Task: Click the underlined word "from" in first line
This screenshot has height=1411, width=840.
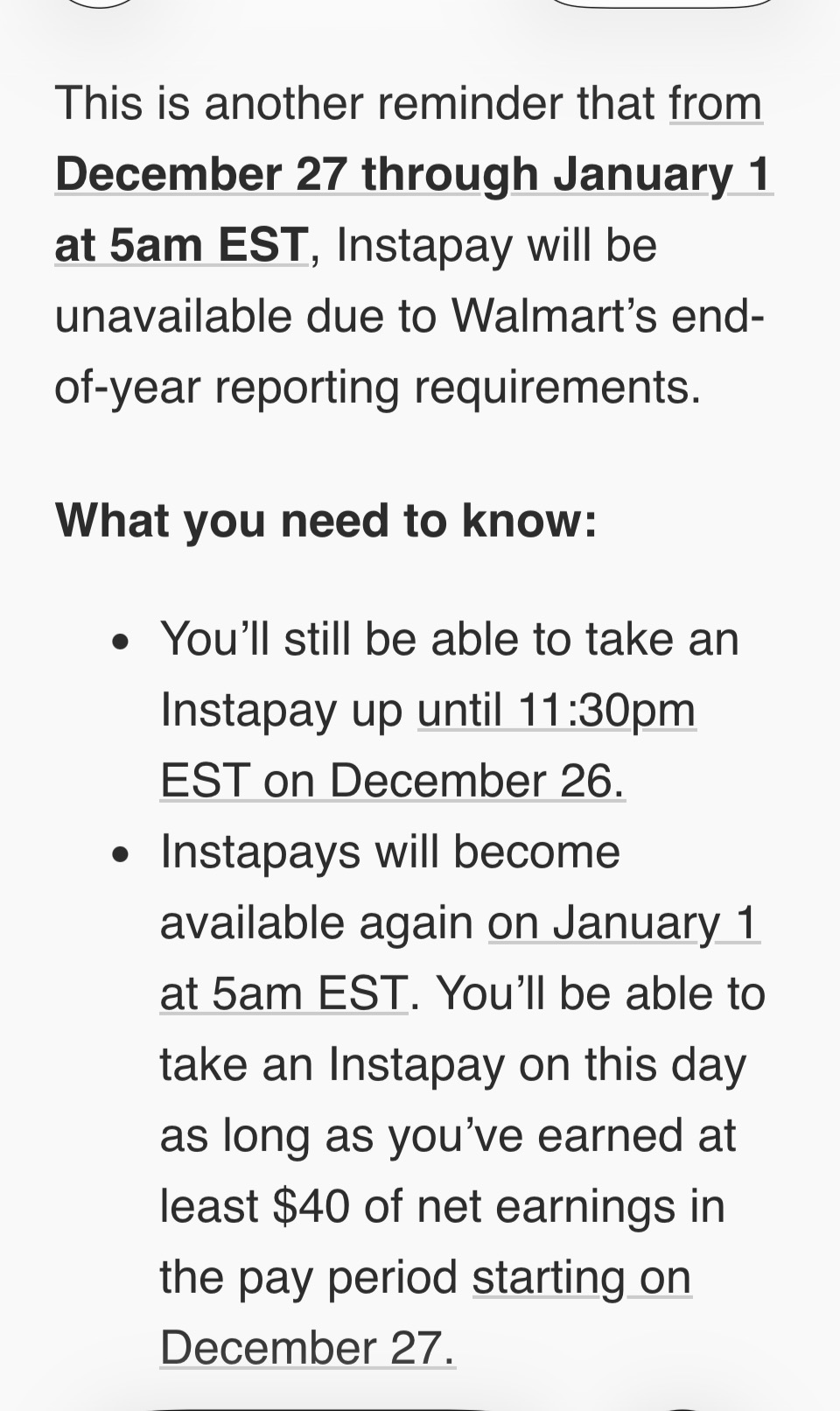Action: (x=716, y=103)
